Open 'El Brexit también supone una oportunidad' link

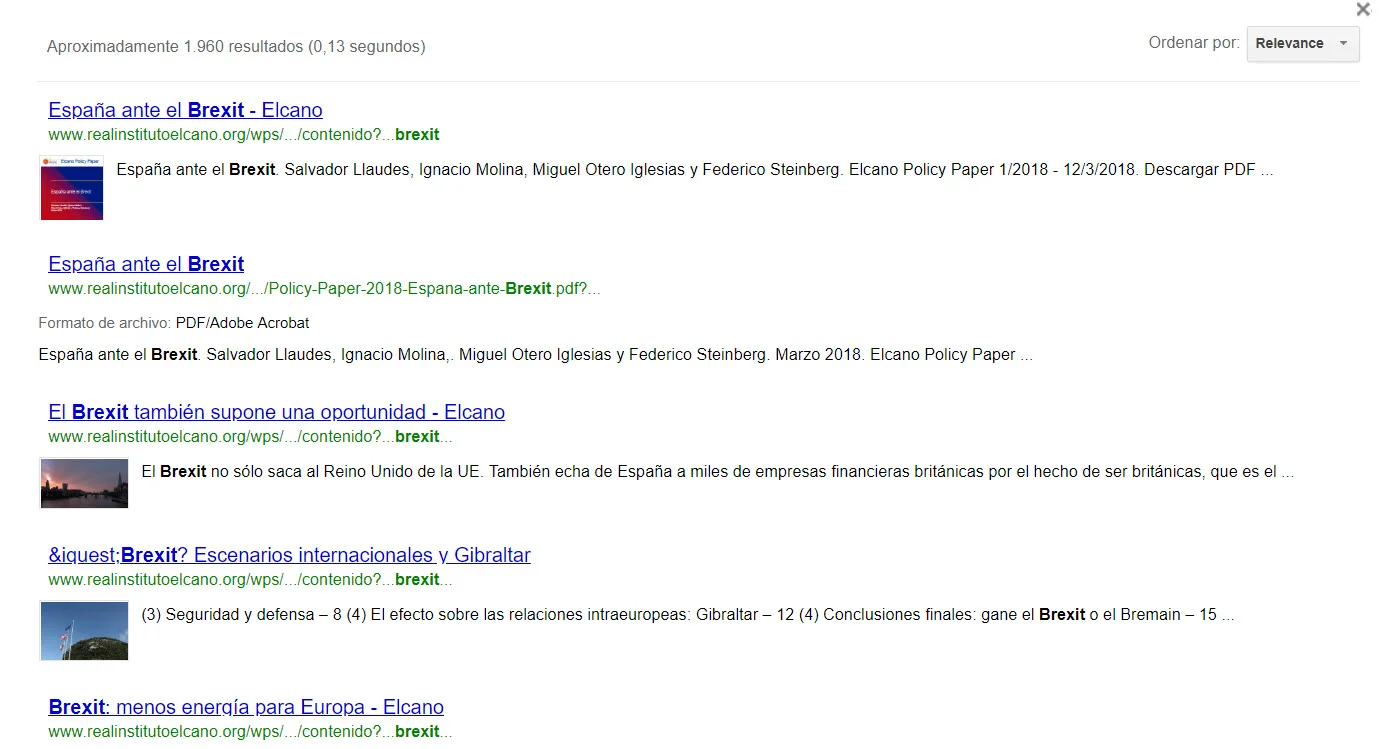coord(276,412)
